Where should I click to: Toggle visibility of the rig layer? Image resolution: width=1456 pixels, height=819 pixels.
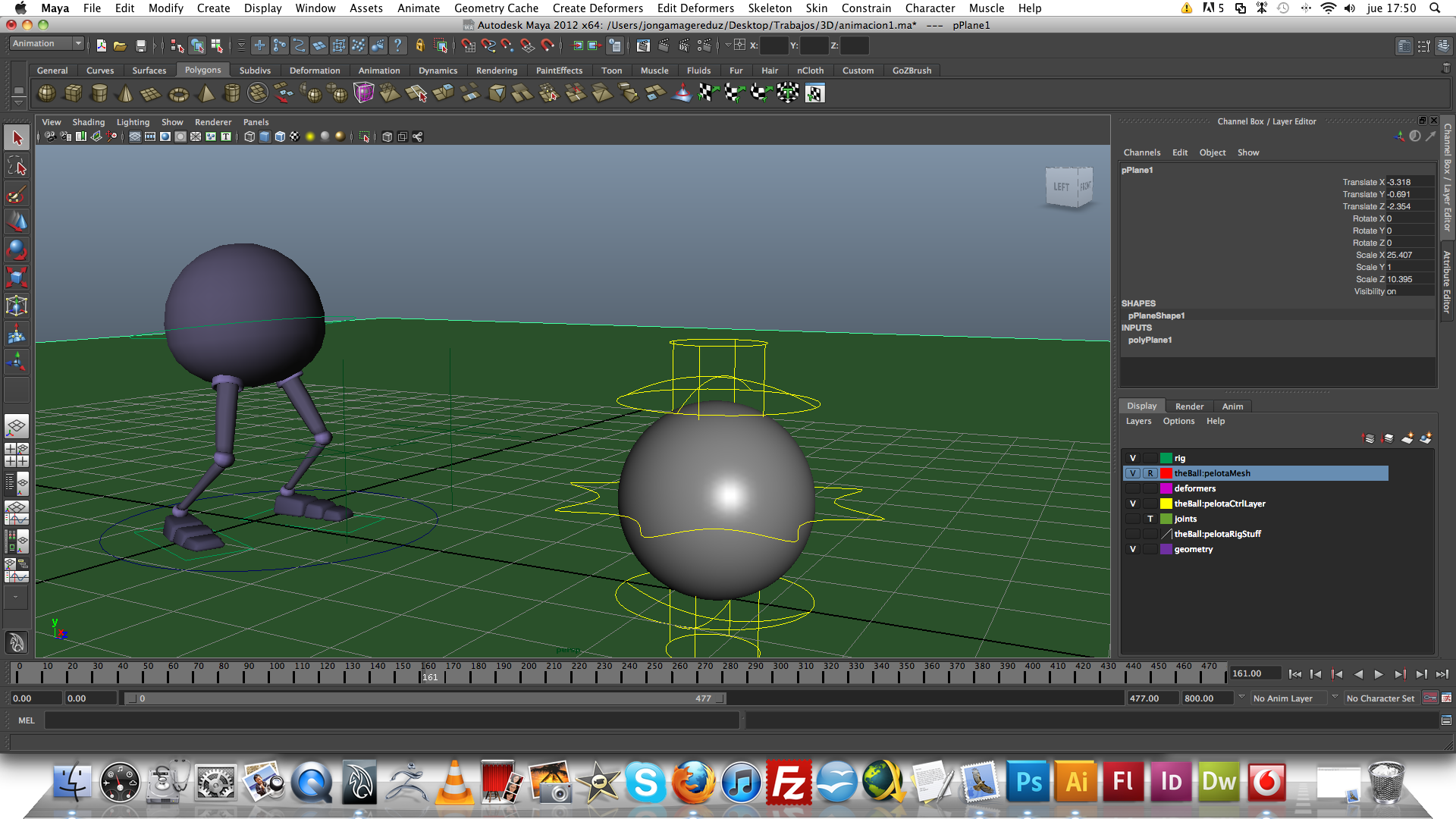pos(1133,458)
